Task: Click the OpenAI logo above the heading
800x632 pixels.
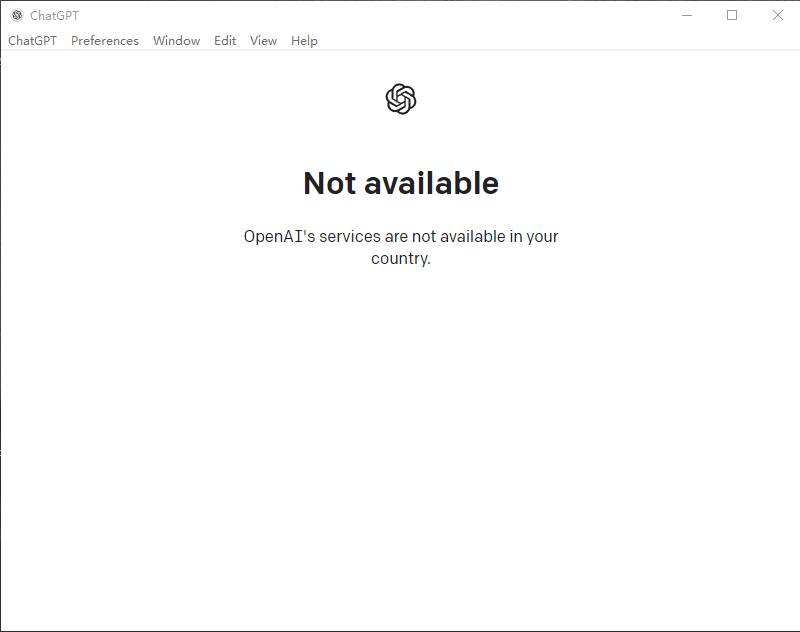Action: tap(401, 99)
